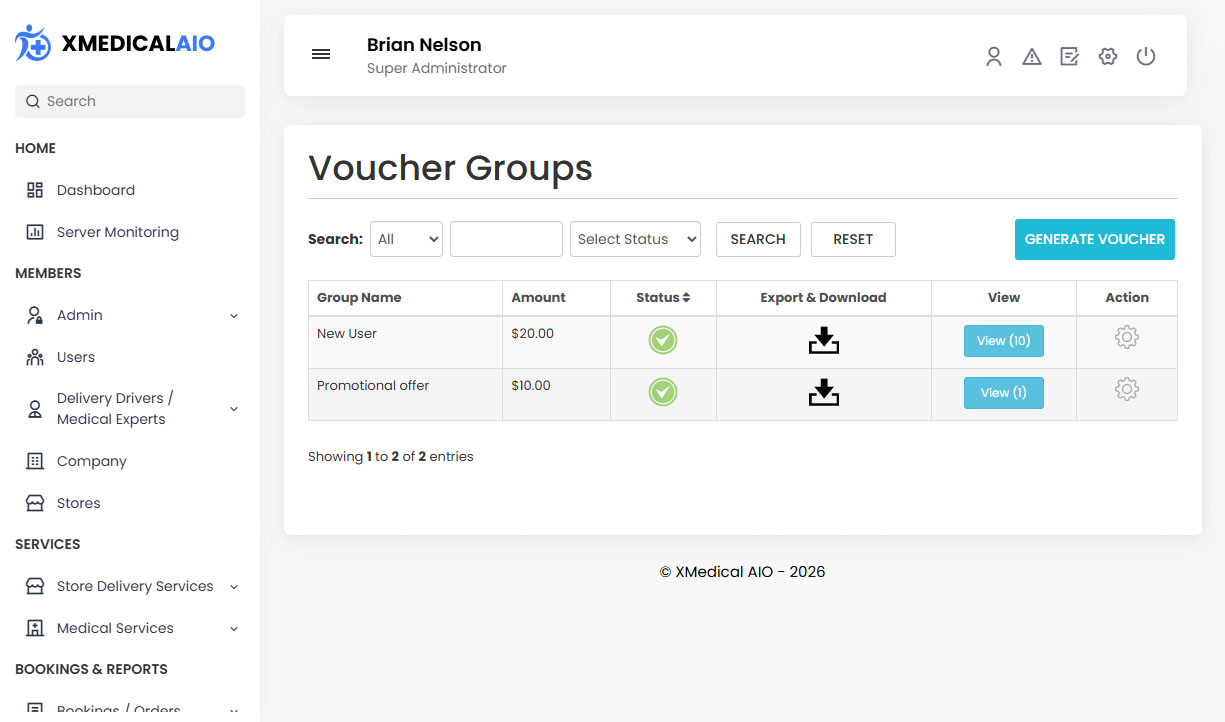
Task: Toggle the sidebar with the hamburger icon
Action: coord(321,54)
